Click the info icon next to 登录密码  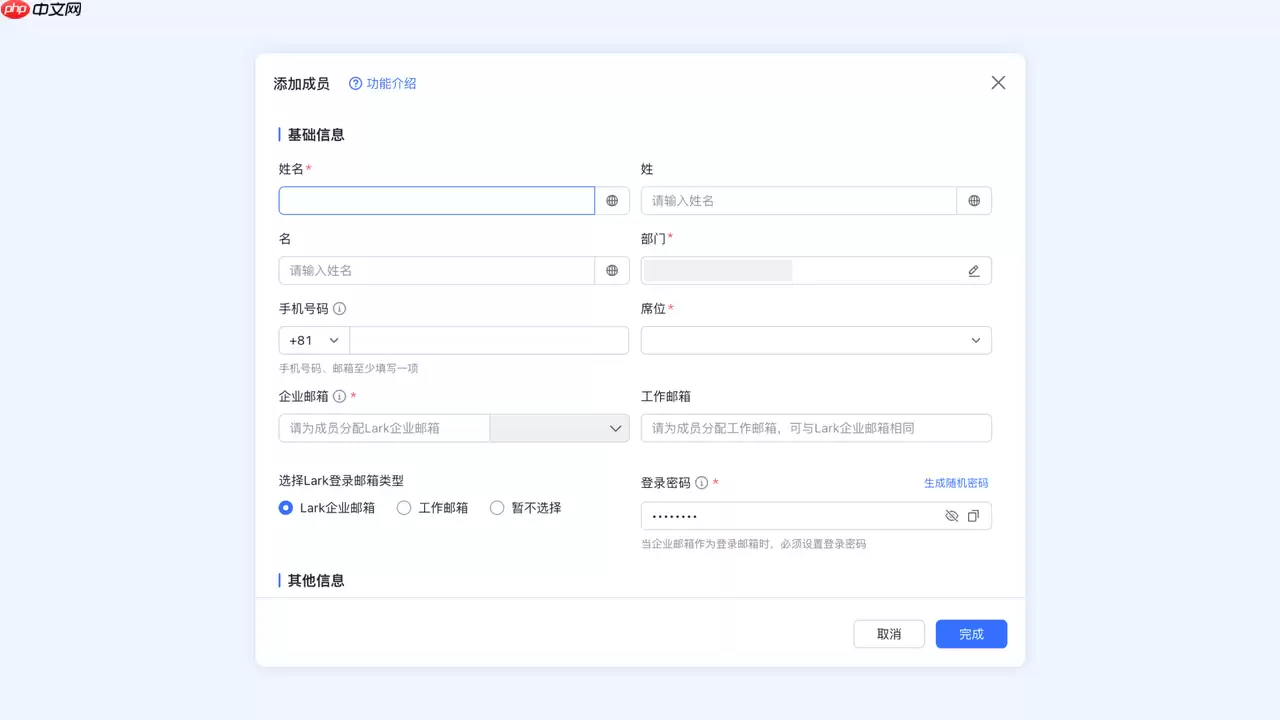[x=703, y=482]
